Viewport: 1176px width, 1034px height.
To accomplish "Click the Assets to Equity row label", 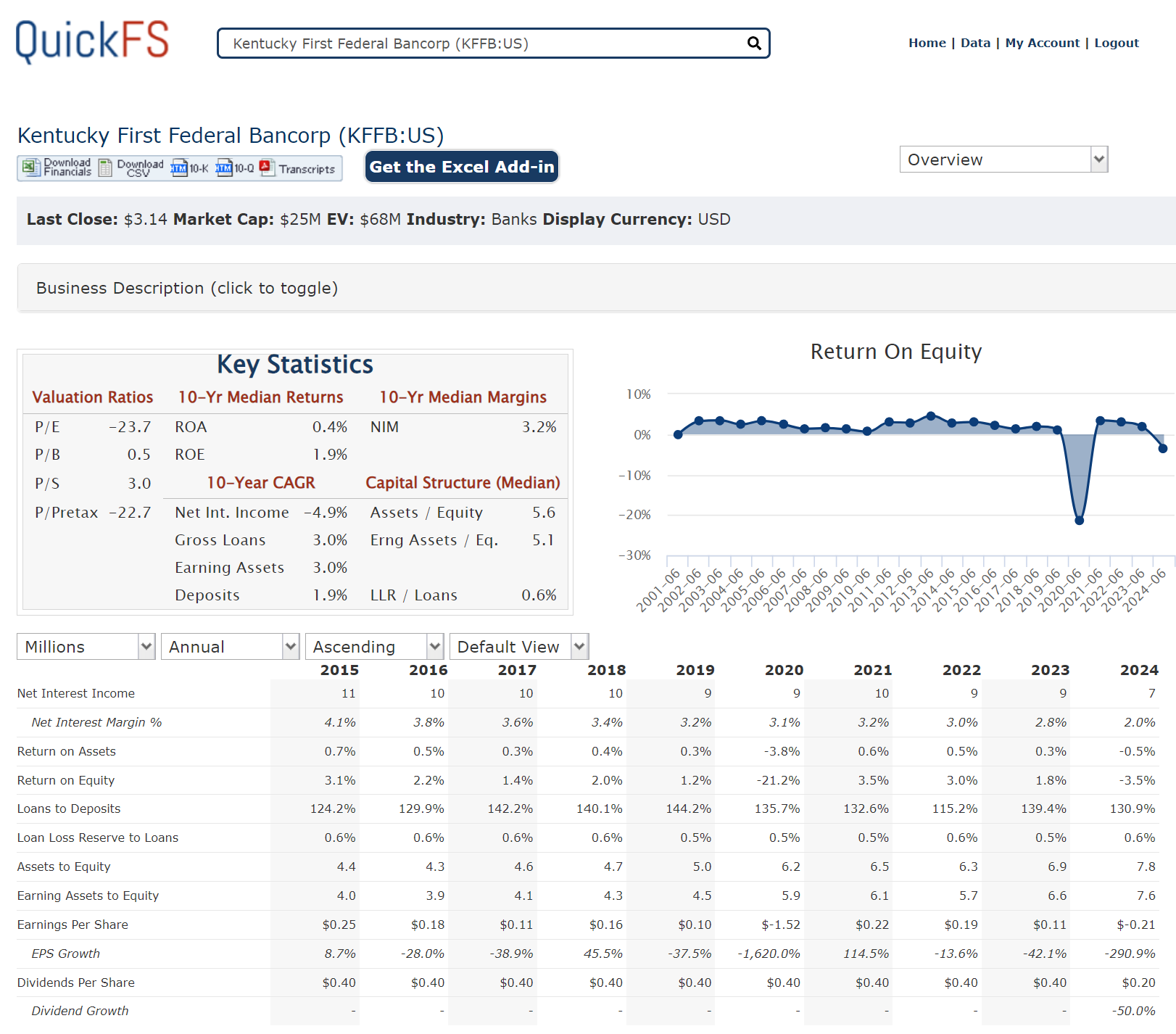I will click(x=64, y=867).
